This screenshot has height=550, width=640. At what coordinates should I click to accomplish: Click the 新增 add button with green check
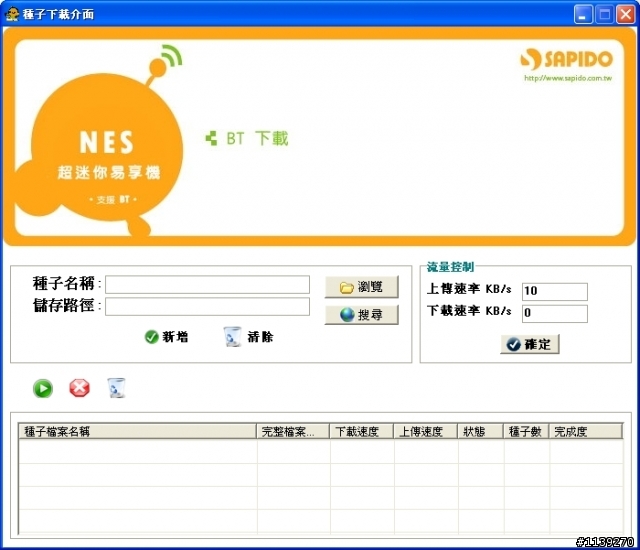coord(167,337)
